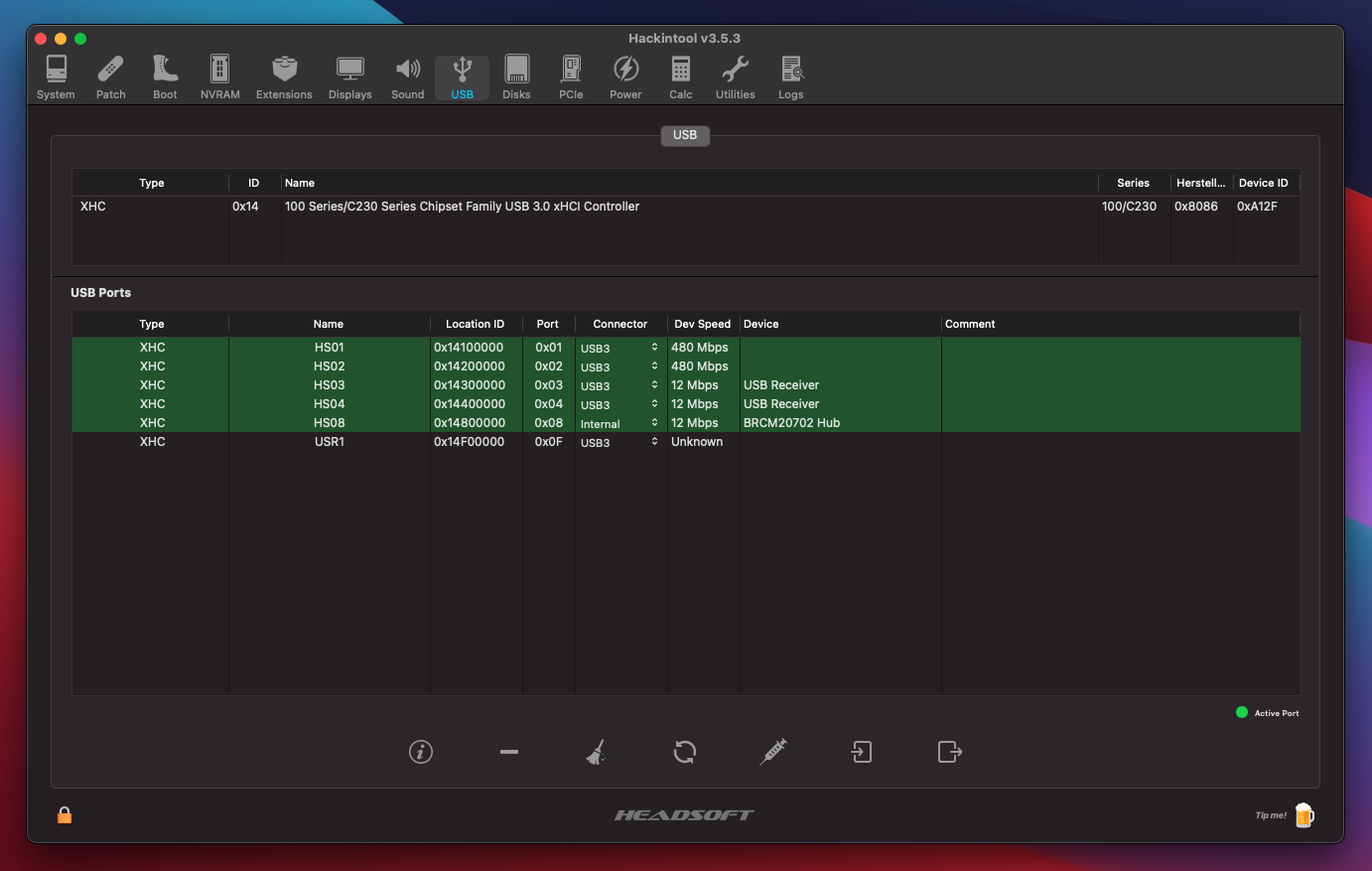Click the beer mug tip icon

(1304, 815)
